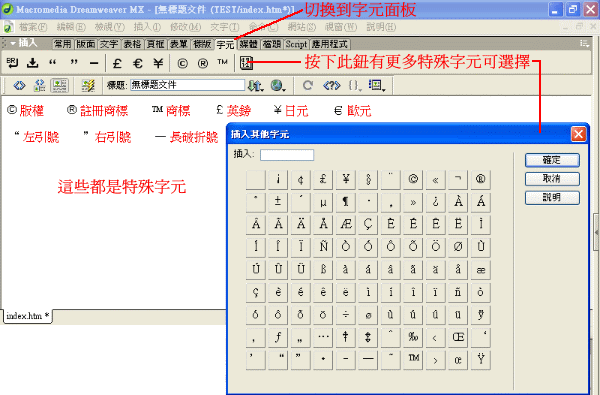This screenshot has height=395, width=600.
Task: Click the 說明 button in dialog
Action: point(552,198)
